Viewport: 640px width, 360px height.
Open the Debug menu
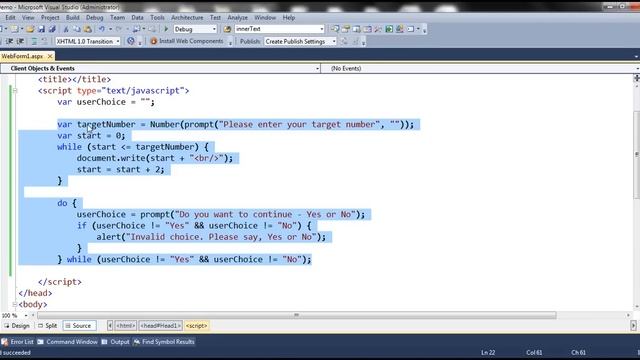pos(95,18)
